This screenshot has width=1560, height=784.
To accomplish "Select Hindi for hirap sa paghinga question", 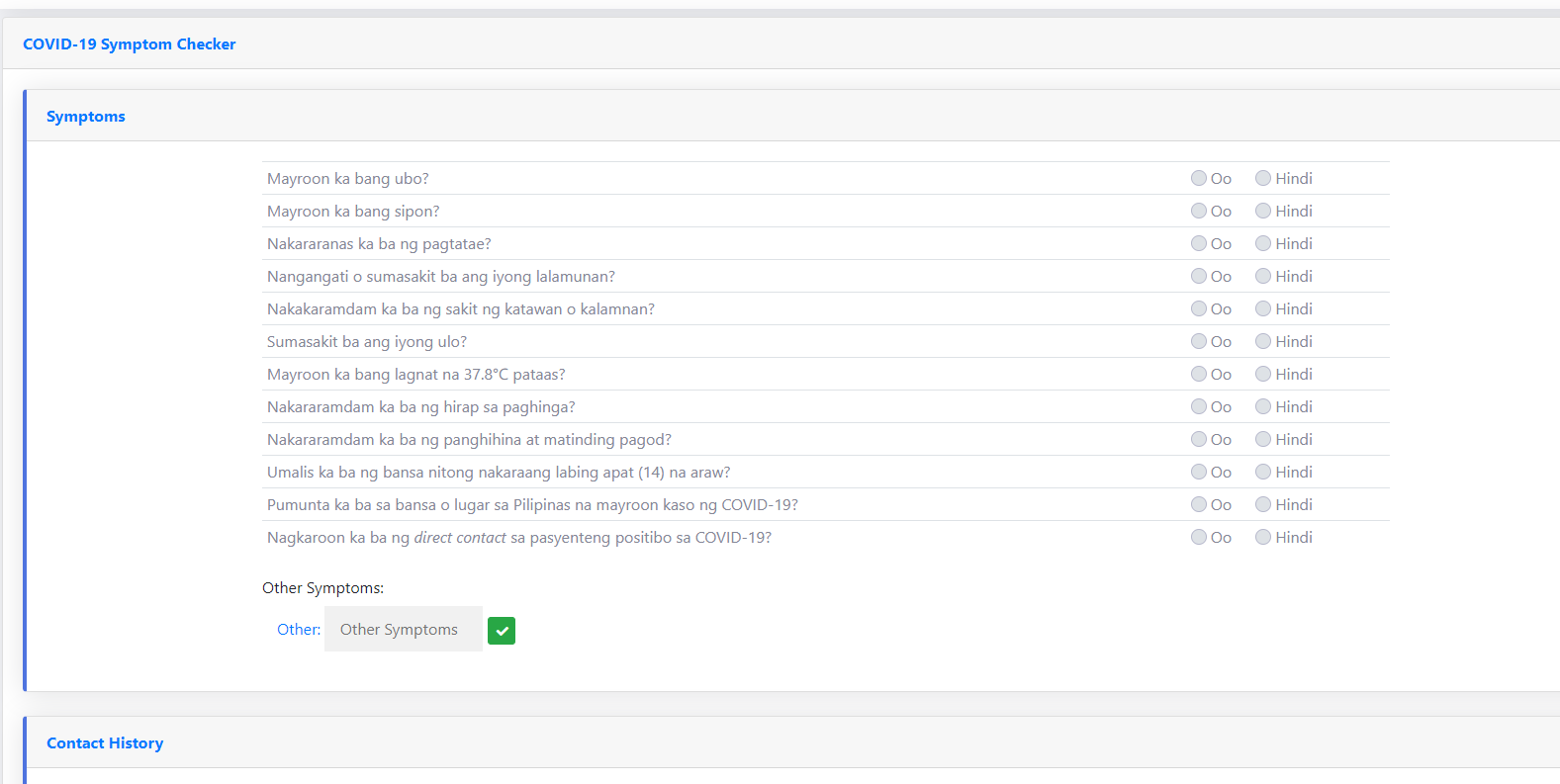I will 1263,407.
